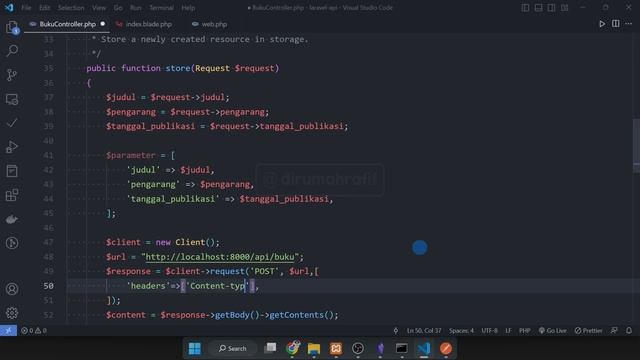Open the Run and Debug view

click(12, 147)
